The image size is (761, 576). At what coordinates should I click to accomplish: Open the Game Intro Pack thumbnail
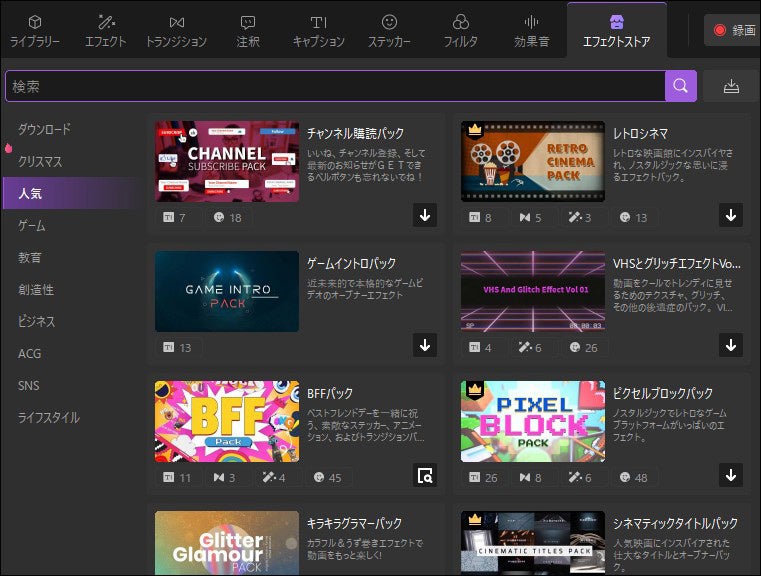227,291
